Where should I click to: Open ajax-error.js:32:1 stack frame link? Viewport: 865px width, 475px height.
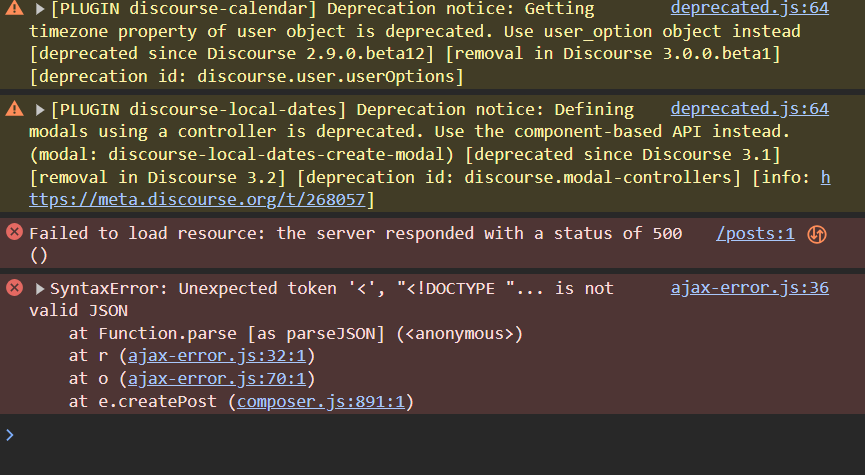[x=217, y=356]
